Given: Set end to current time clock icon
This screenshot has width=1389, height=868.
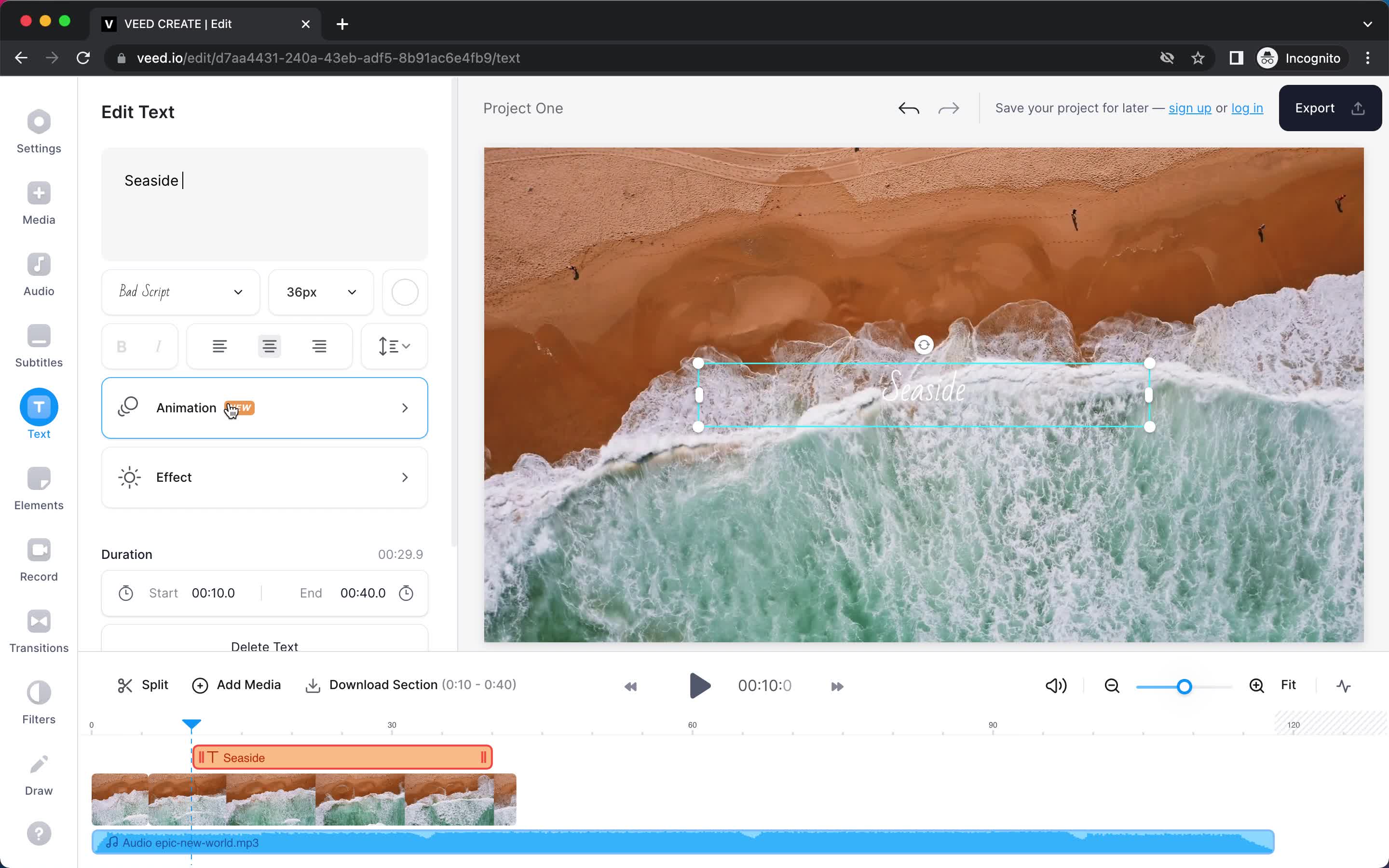Looking at the screenshot, I should [406, 593].
